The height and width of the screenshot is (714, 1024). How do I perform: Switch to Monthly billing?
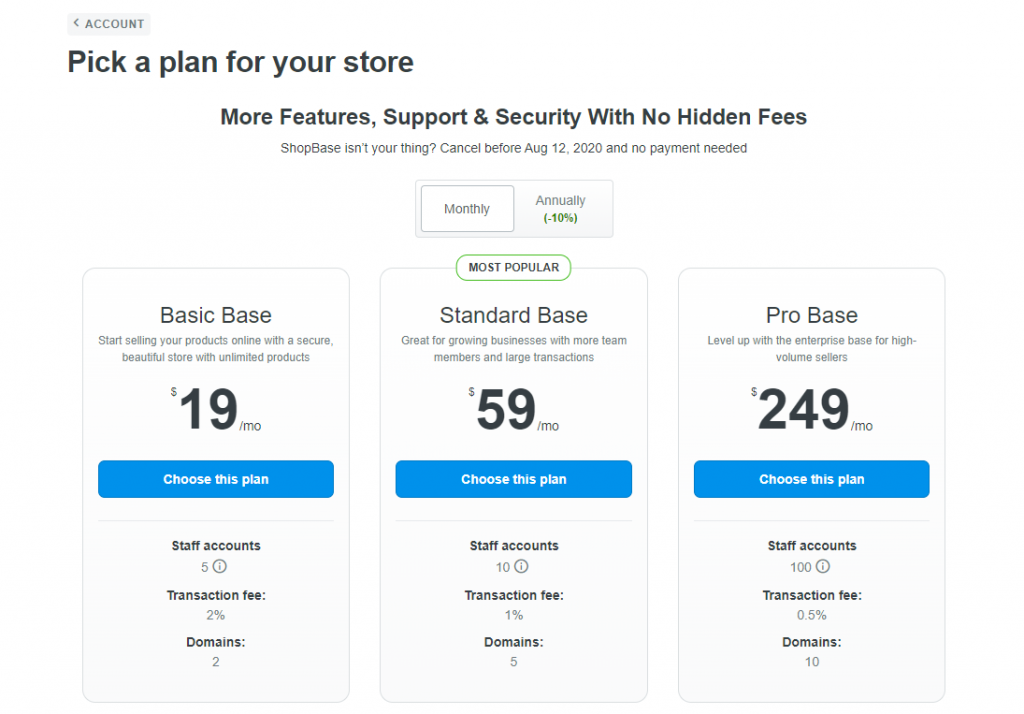coord(467,209)
